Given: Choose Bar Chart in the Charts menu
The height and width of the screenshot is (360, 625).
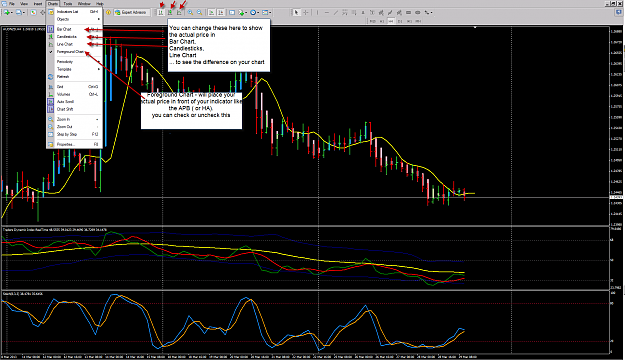Looking at the screenshot, I should click(74, 29).
